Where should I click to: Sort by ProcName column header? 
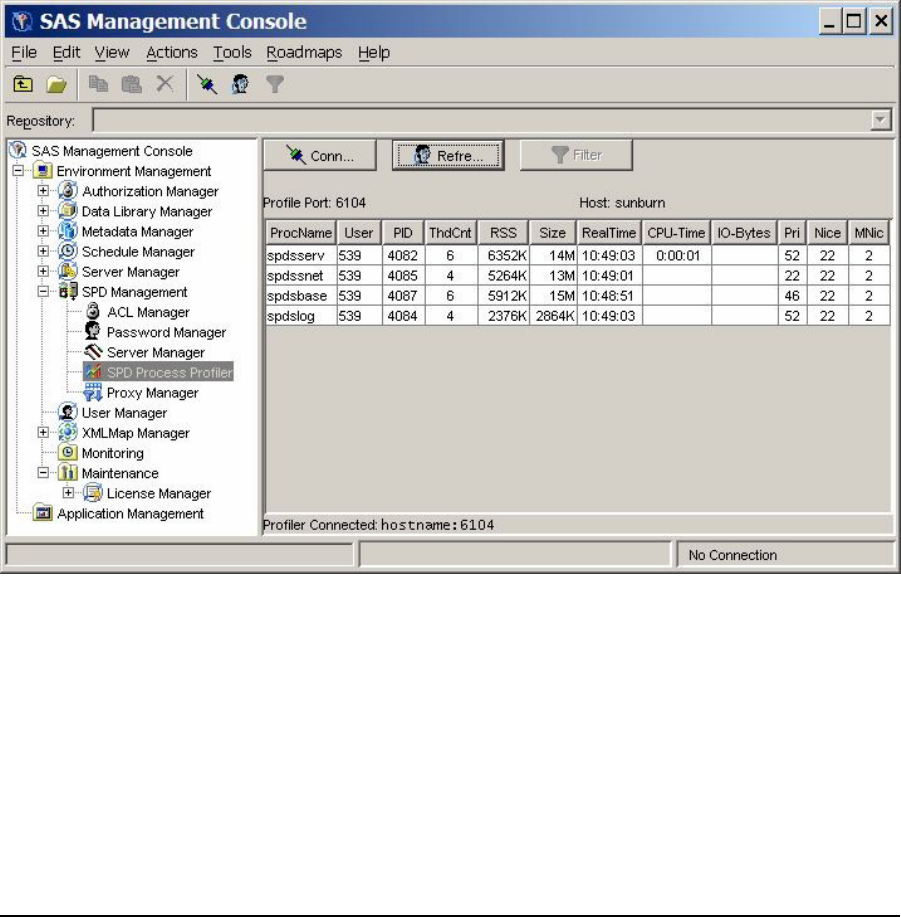tap(301, 233)
